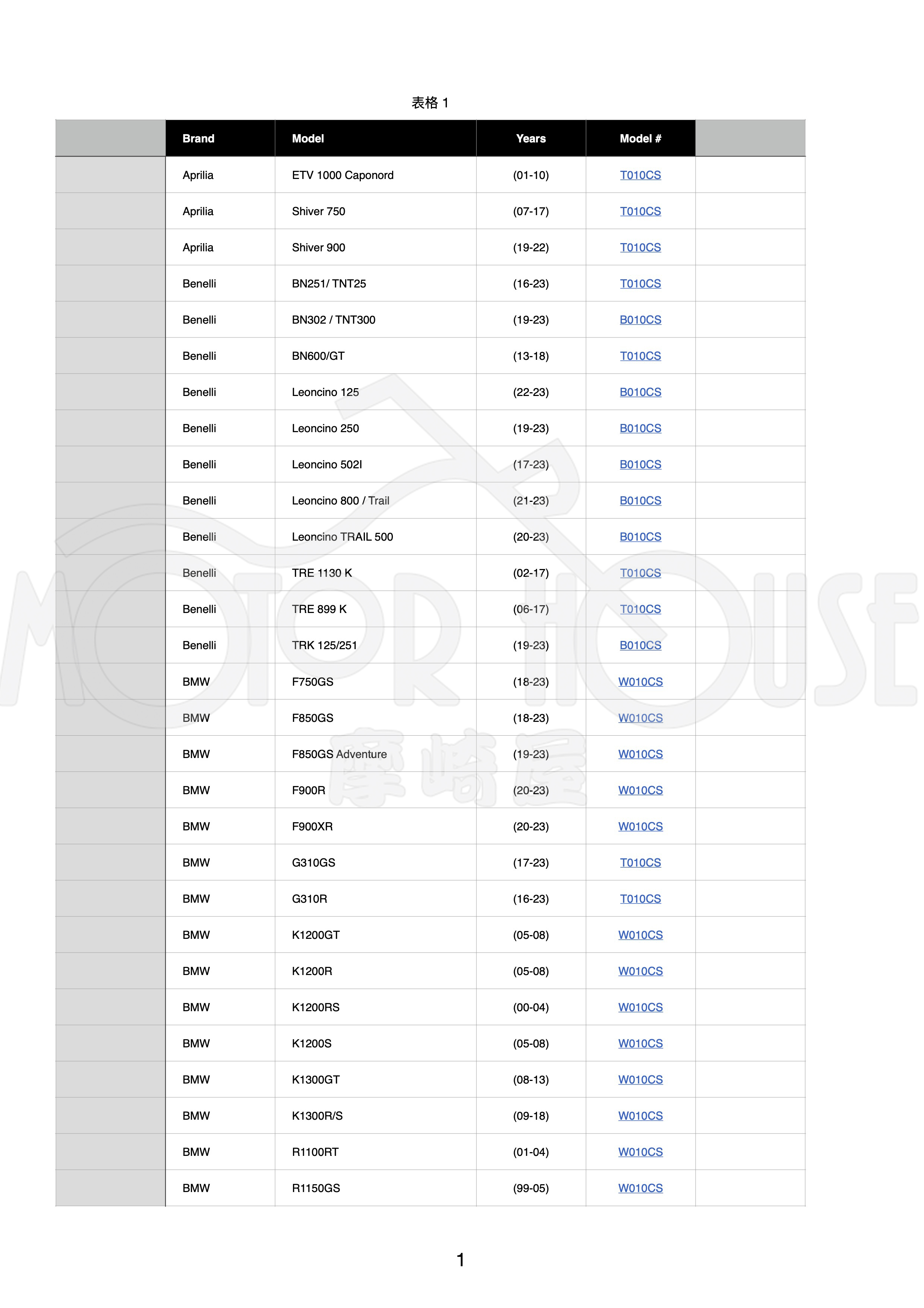Click the W010CS link for F850GS Adventure
924x1308 pixels.
point(640,754)
